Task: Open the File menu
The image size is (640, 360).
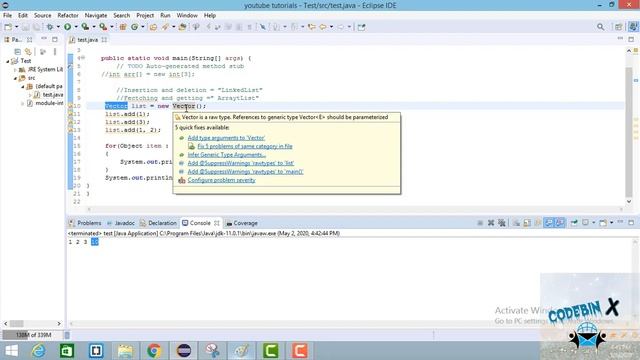Action: (x=7, y=16)
